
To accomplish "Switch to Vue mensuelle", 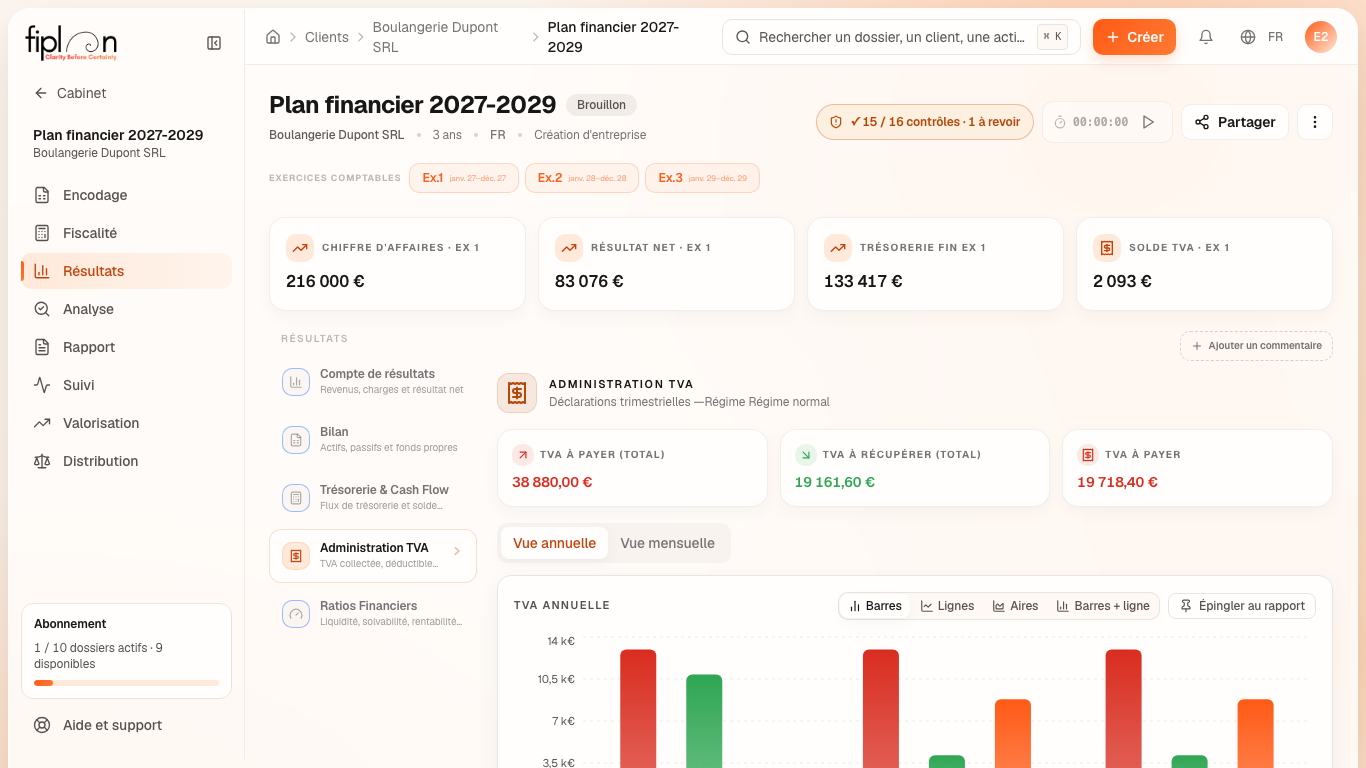I will click(x=667, y=543).
